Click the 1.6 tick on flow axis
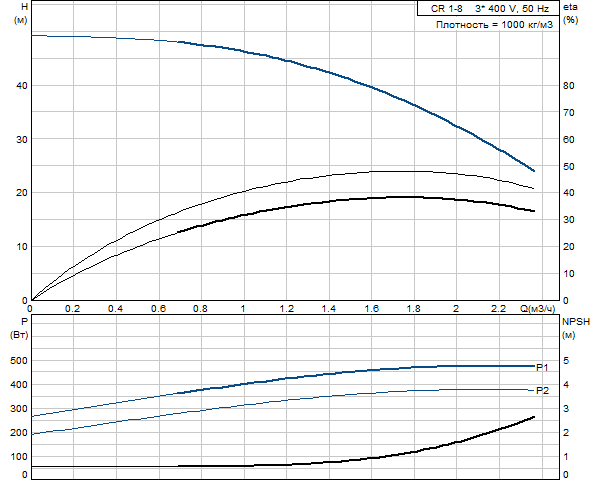Image resolution: width=592 pixels, height=480 pixels. [372, 309]
